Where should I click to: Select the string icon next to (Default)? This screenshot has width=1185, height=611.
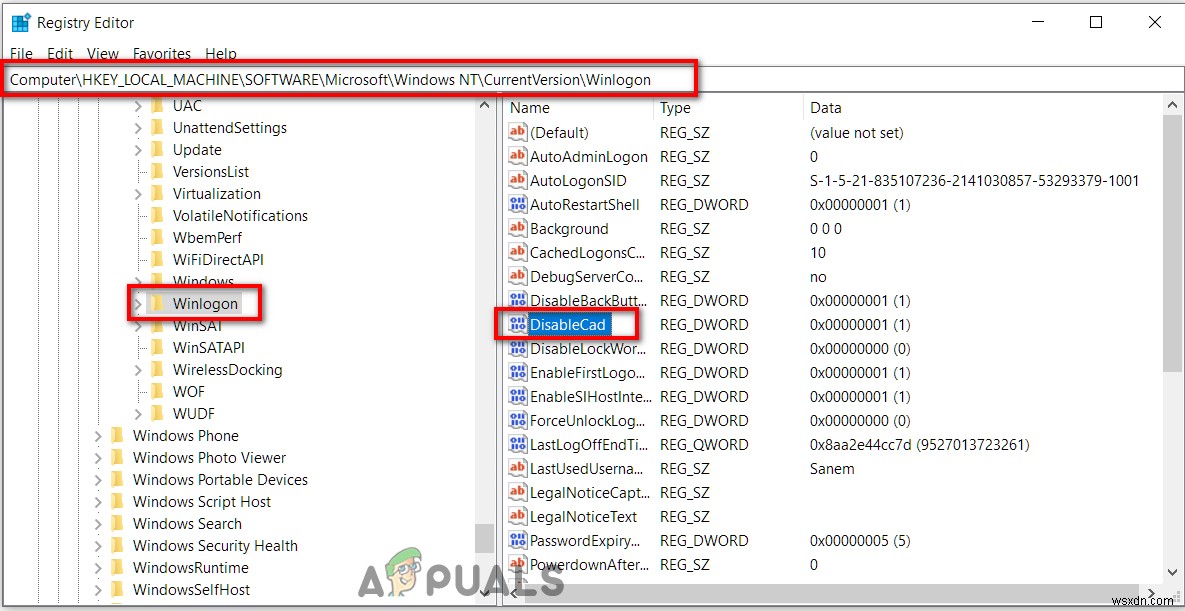(518, 132)
